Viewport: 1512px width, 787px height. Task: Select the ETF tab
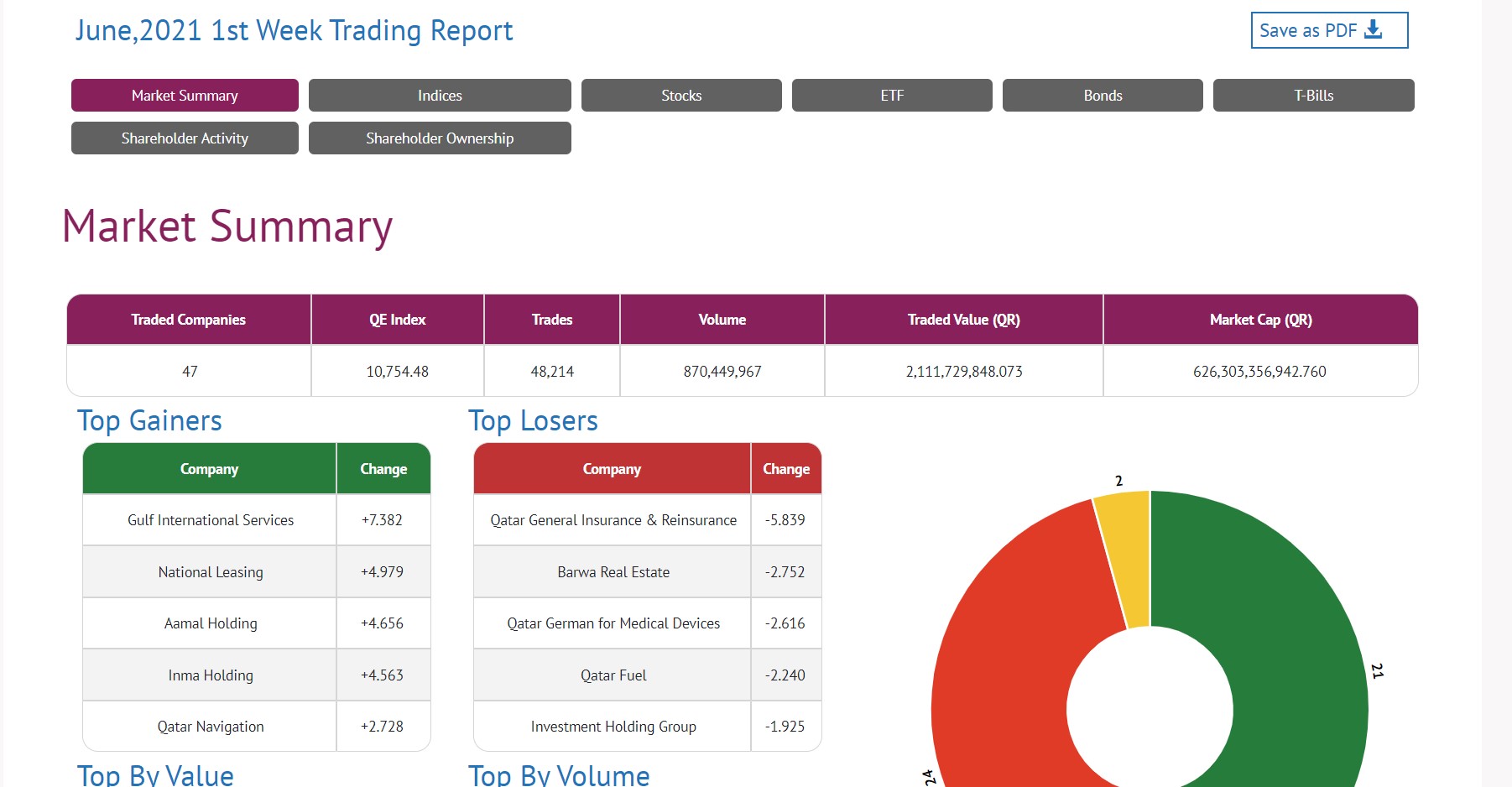tap(892, 96)
